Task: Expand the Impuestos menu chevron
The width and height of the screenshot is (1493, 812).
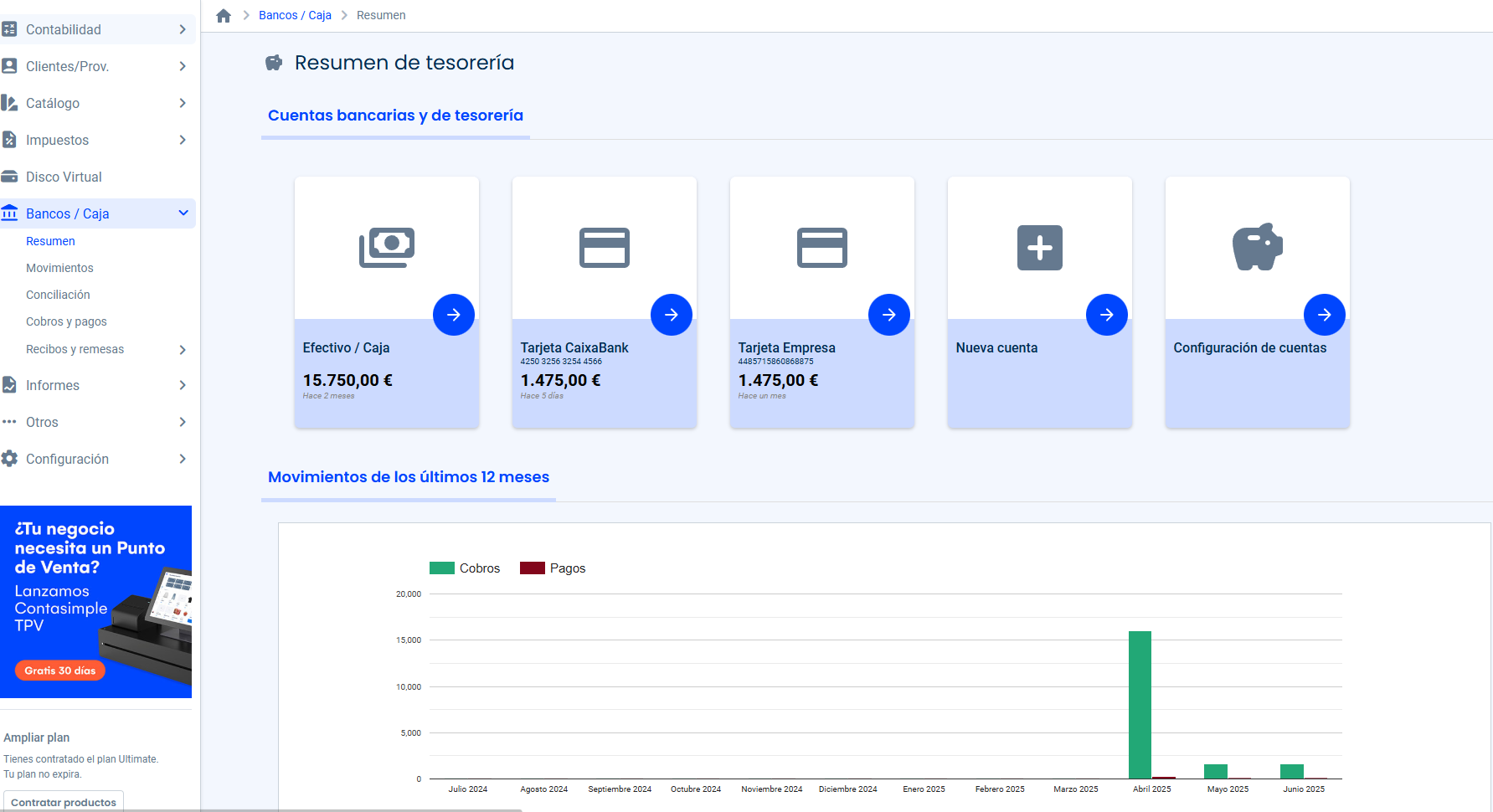Action: (x=183, y=140)
